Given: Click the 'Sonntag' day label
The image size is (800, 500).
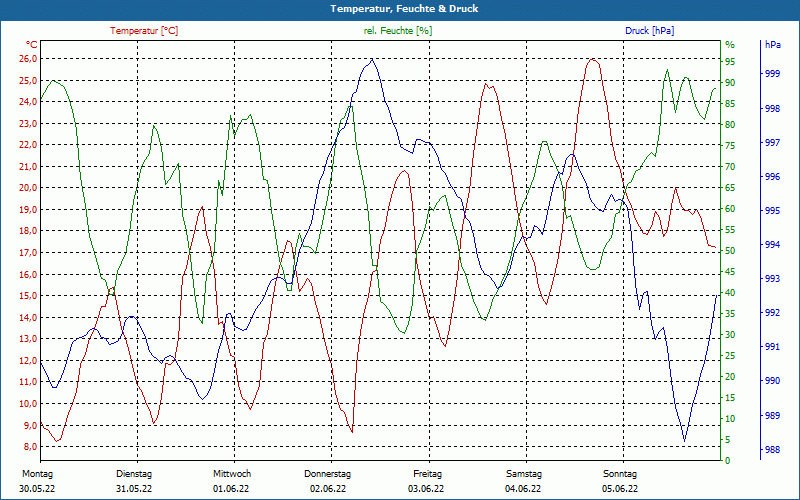Looking at the screenshot, I should click(620, 474).
